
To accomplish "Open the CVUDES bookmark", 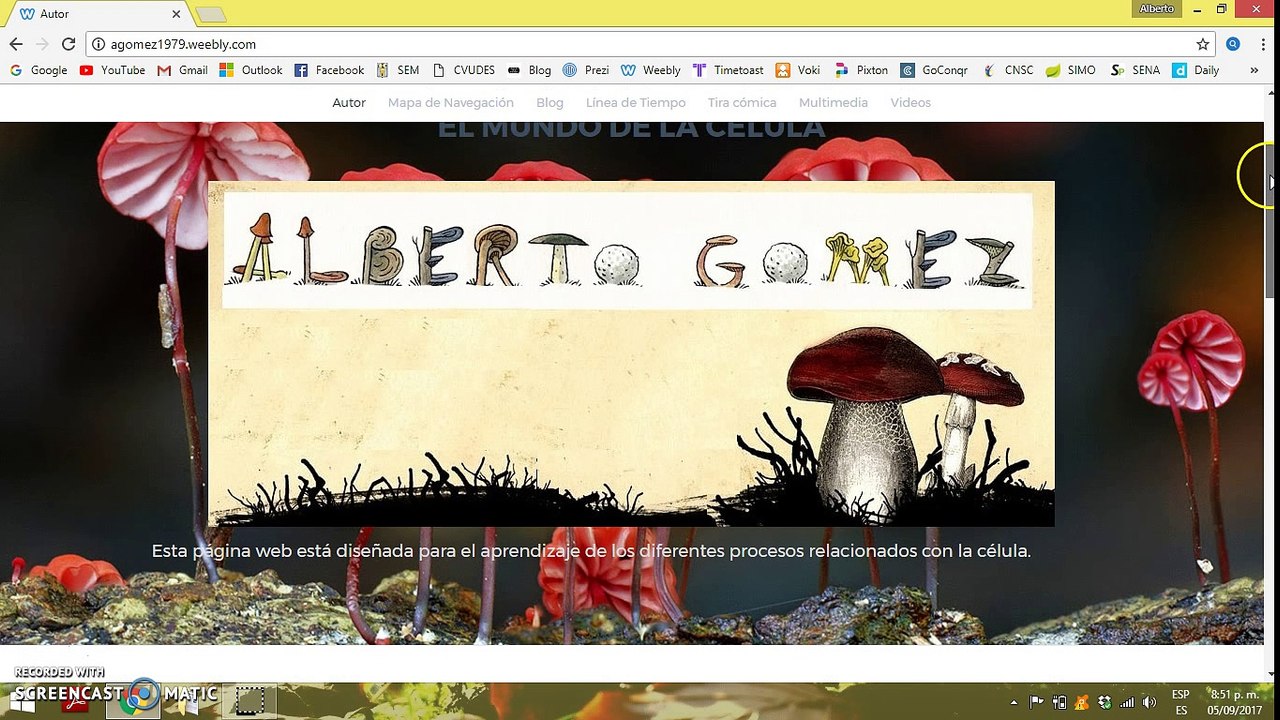I will pyautogui.click(x=463, y=70).
